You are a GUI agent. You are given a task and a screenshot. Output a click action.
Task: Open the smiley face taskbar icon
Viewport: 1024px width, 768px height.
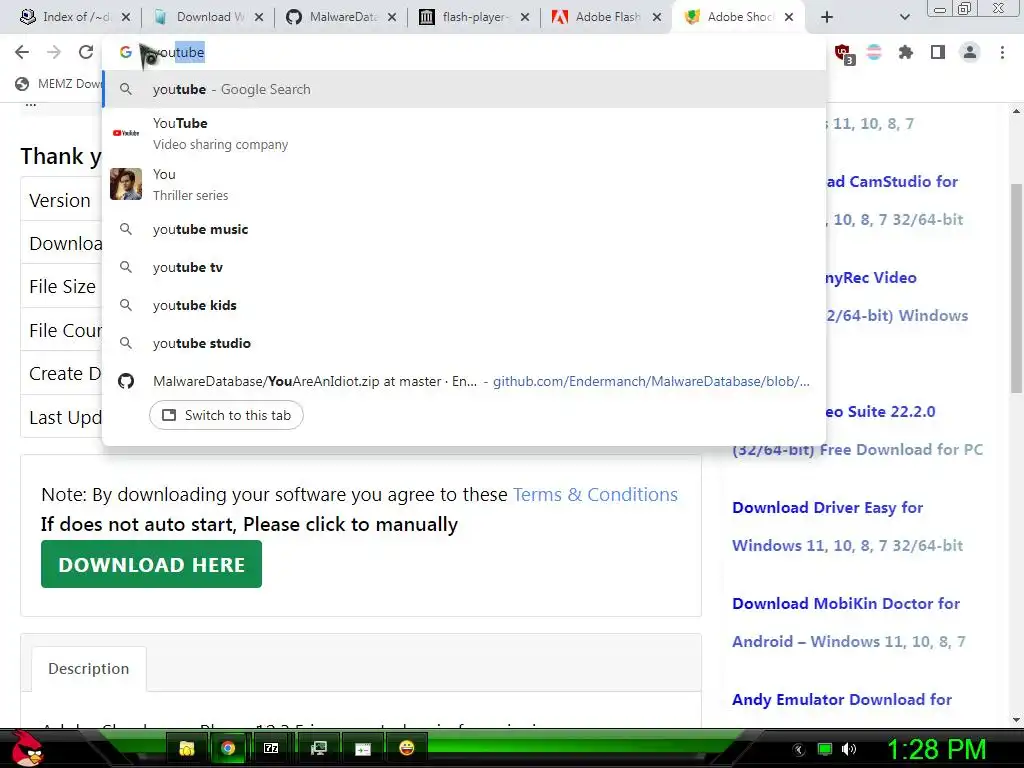[406, 748]
